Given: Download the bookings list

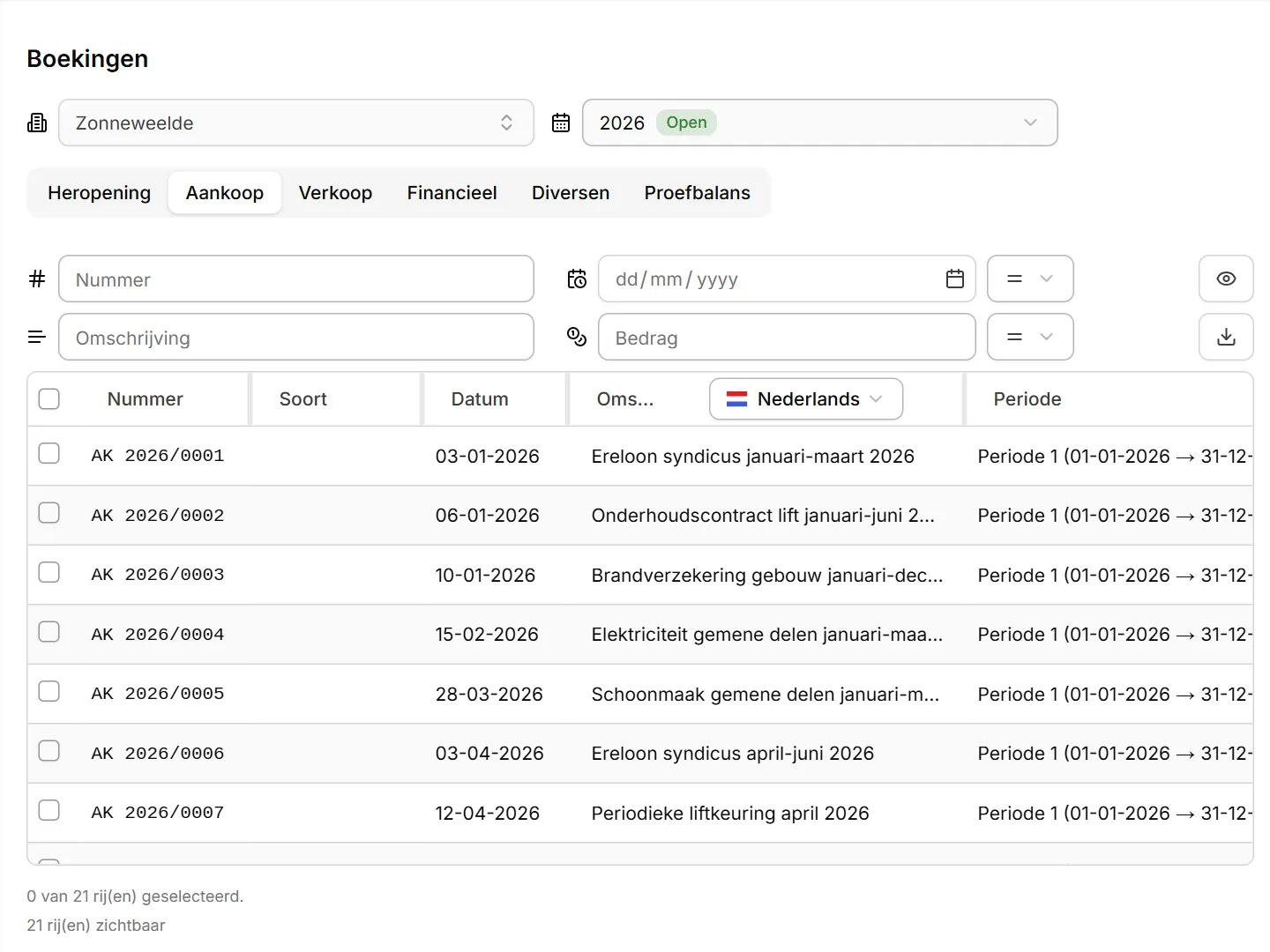Looking at the screenshot, I should (1226, 337).
